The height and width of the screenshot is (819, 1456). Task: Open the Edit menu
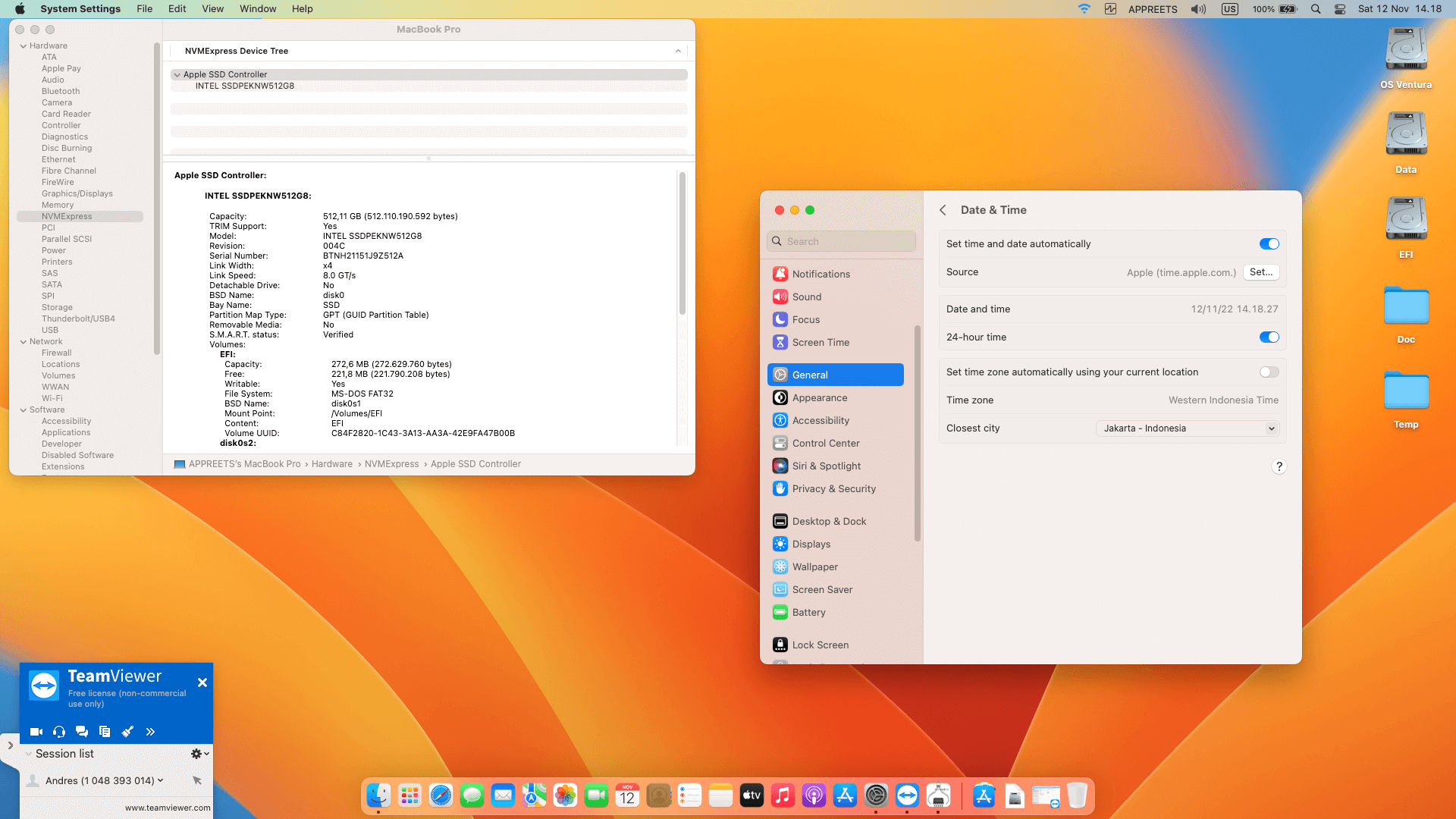(x=177, y=9)
